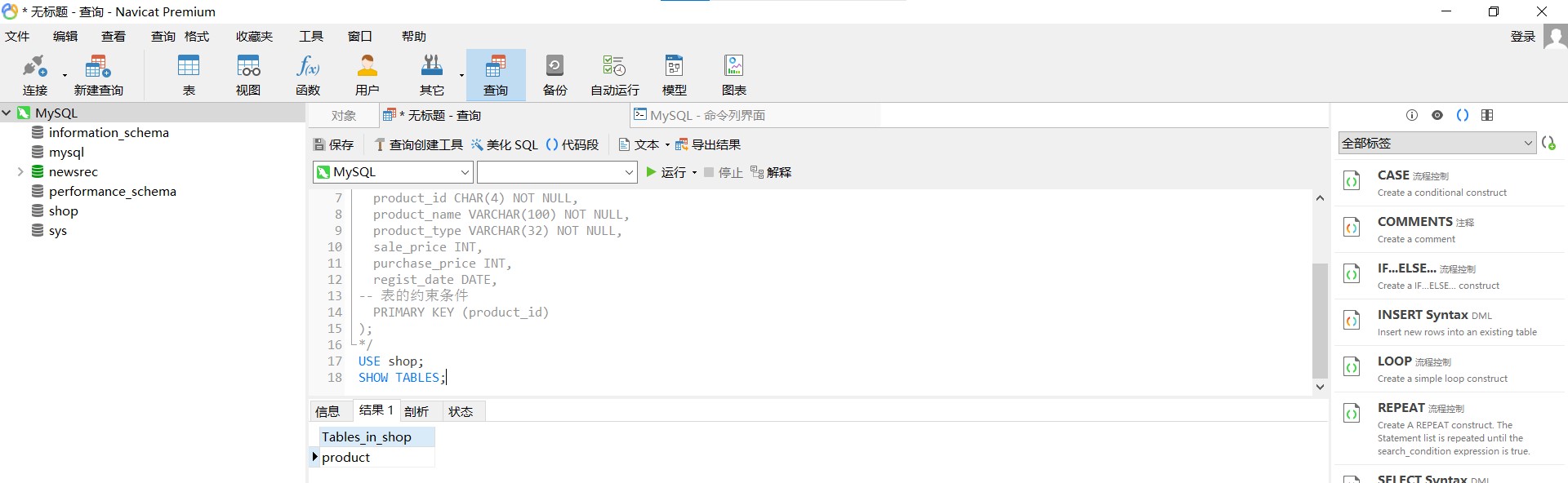The image size is (1568, 483).
Task: Click the 新建查询 (New Query) icon
Action: (x=98, y=75)
